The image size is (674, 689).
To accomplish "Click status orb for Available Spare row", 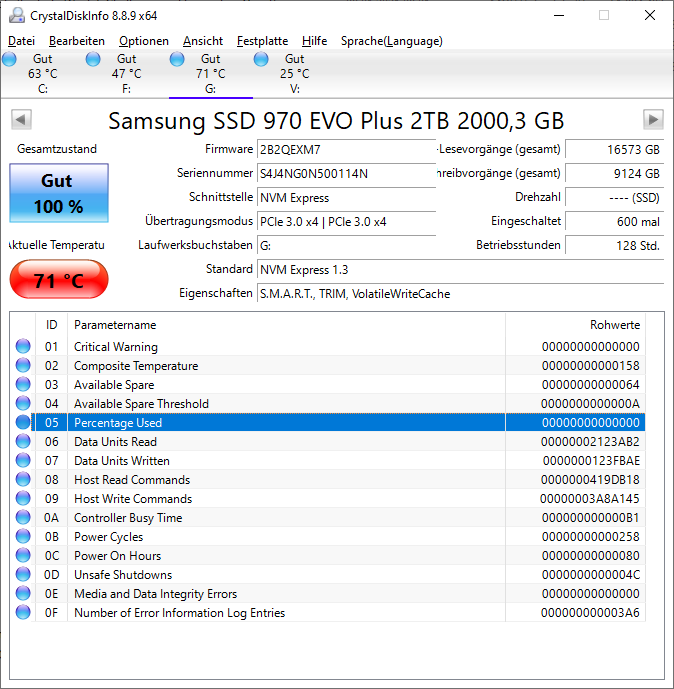I will 23,384.
